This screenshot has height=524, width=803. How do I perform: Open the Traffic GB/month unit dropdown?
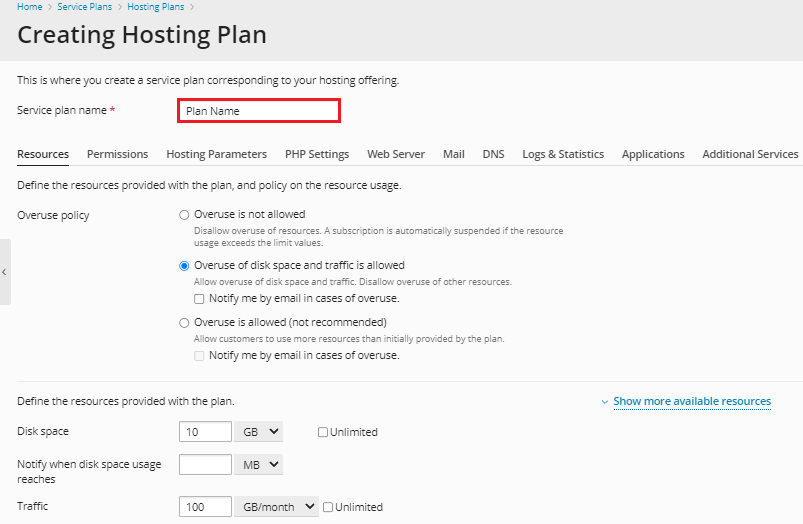point(276,507)
